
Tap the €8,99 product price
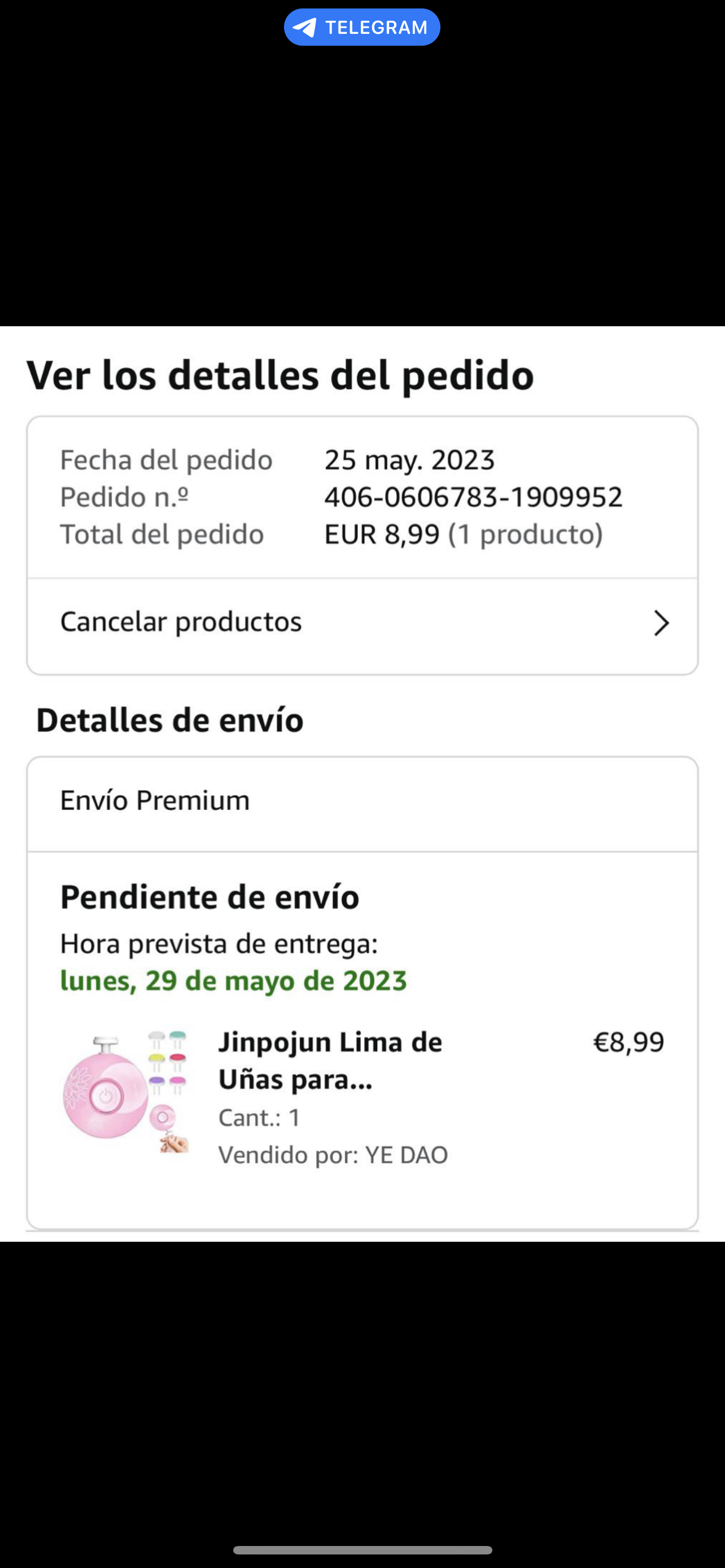coord(628,1042)
